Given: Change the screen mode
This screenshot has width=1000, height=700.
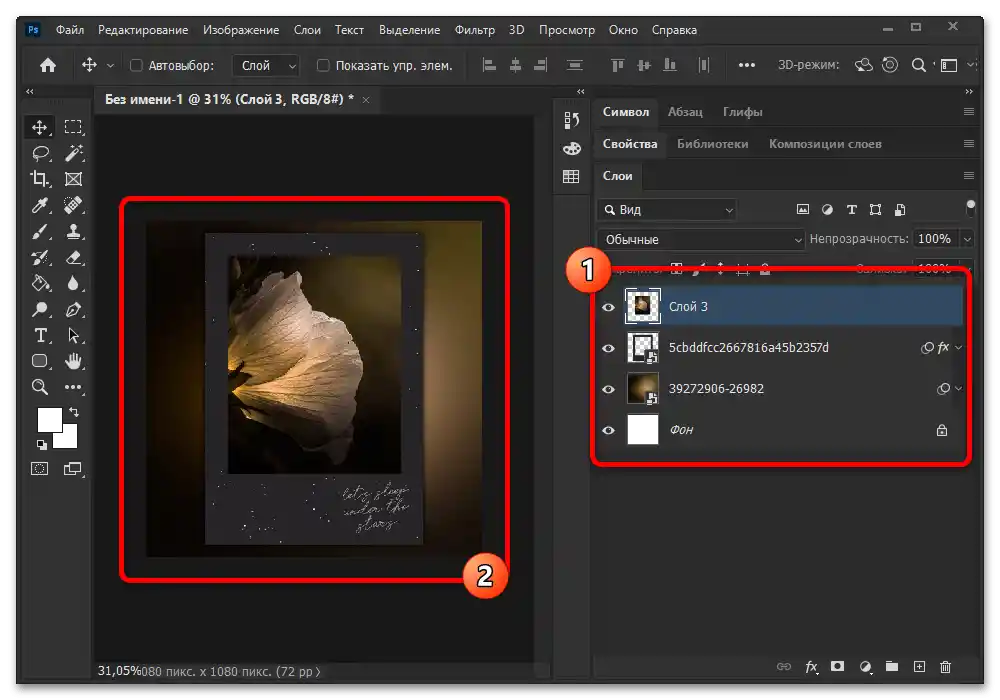Looking at the screenshot, I should pos(73,469).
